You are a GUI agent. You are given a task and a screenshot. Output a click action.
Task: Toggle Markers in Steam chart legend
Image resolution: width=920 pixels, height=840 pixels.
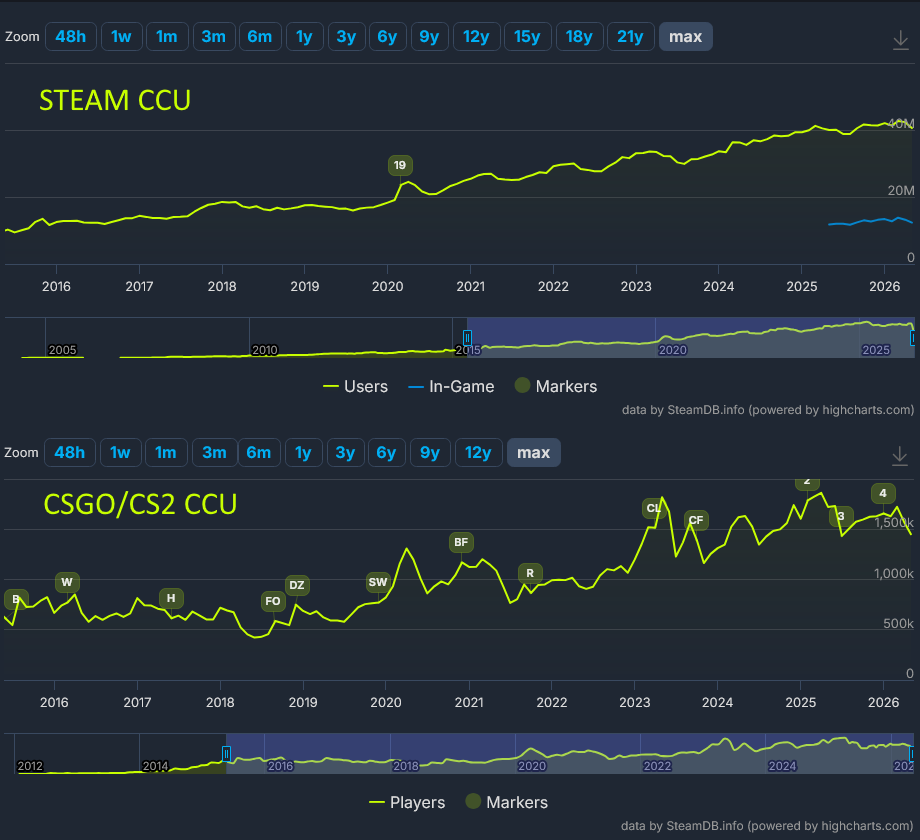[556, 387]
